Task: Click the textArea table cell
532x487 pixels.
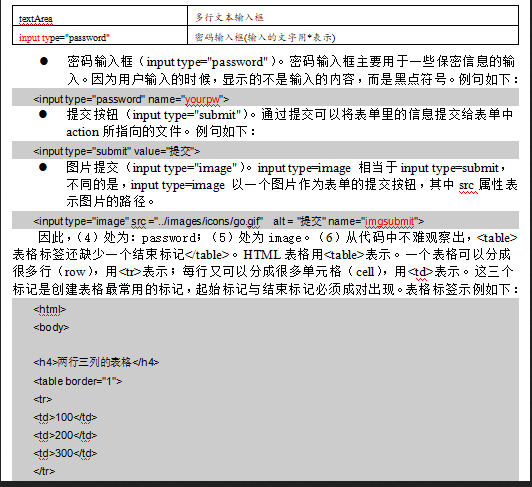Action: [x=100, y=16]
